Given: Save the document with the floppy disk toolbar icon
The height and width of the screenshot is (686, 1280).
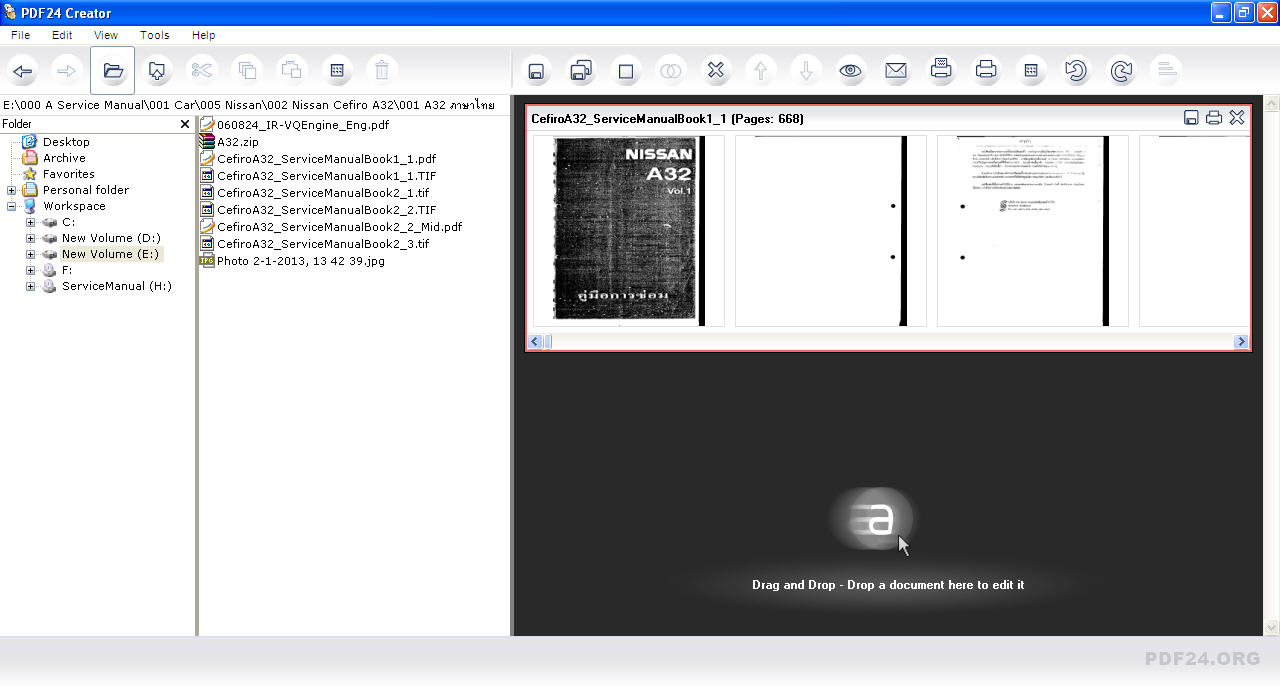Looking at the screenshot, I should click(x=536, y=71).
